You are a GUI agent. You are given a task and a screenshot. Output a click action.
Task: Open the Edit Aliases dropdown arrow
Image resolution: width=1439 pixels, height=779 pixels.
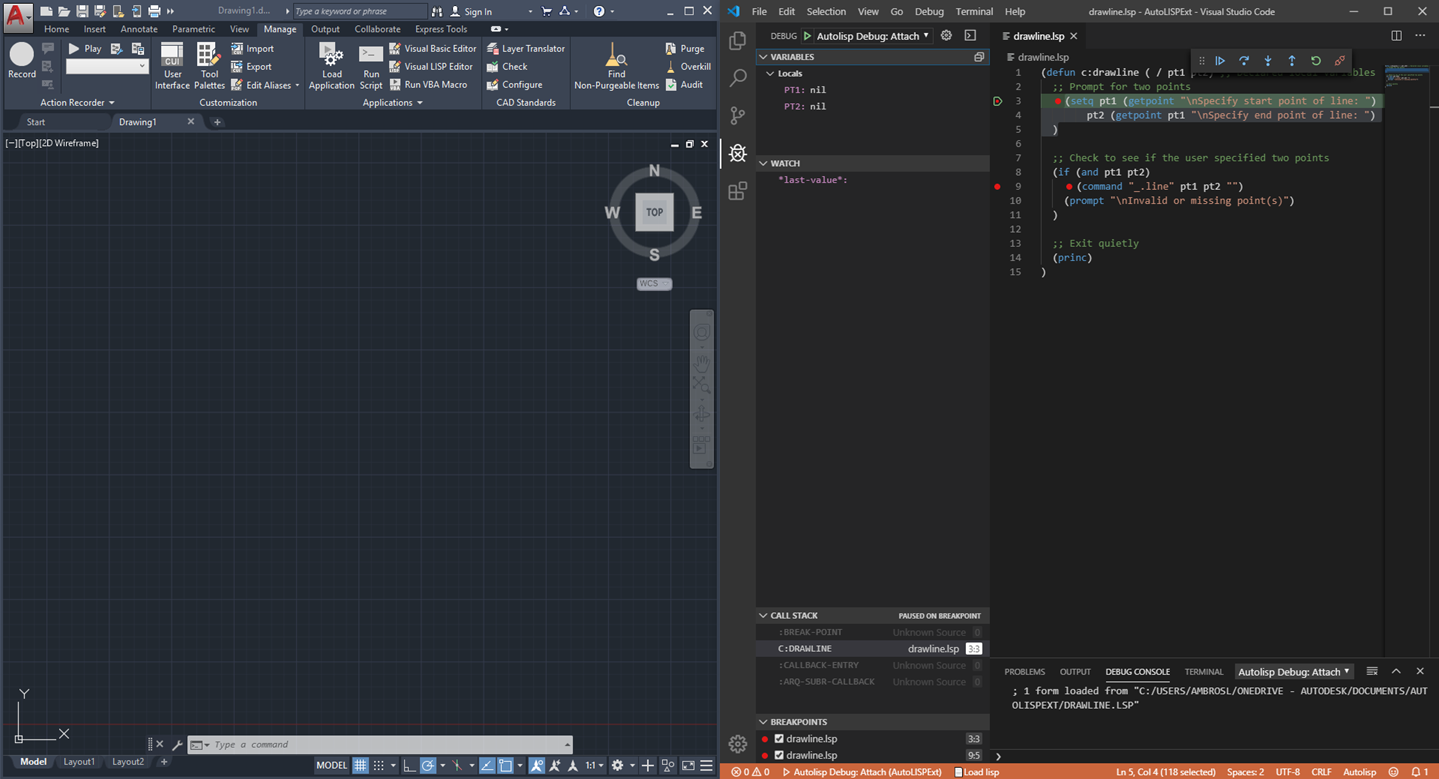click(297, 85)
